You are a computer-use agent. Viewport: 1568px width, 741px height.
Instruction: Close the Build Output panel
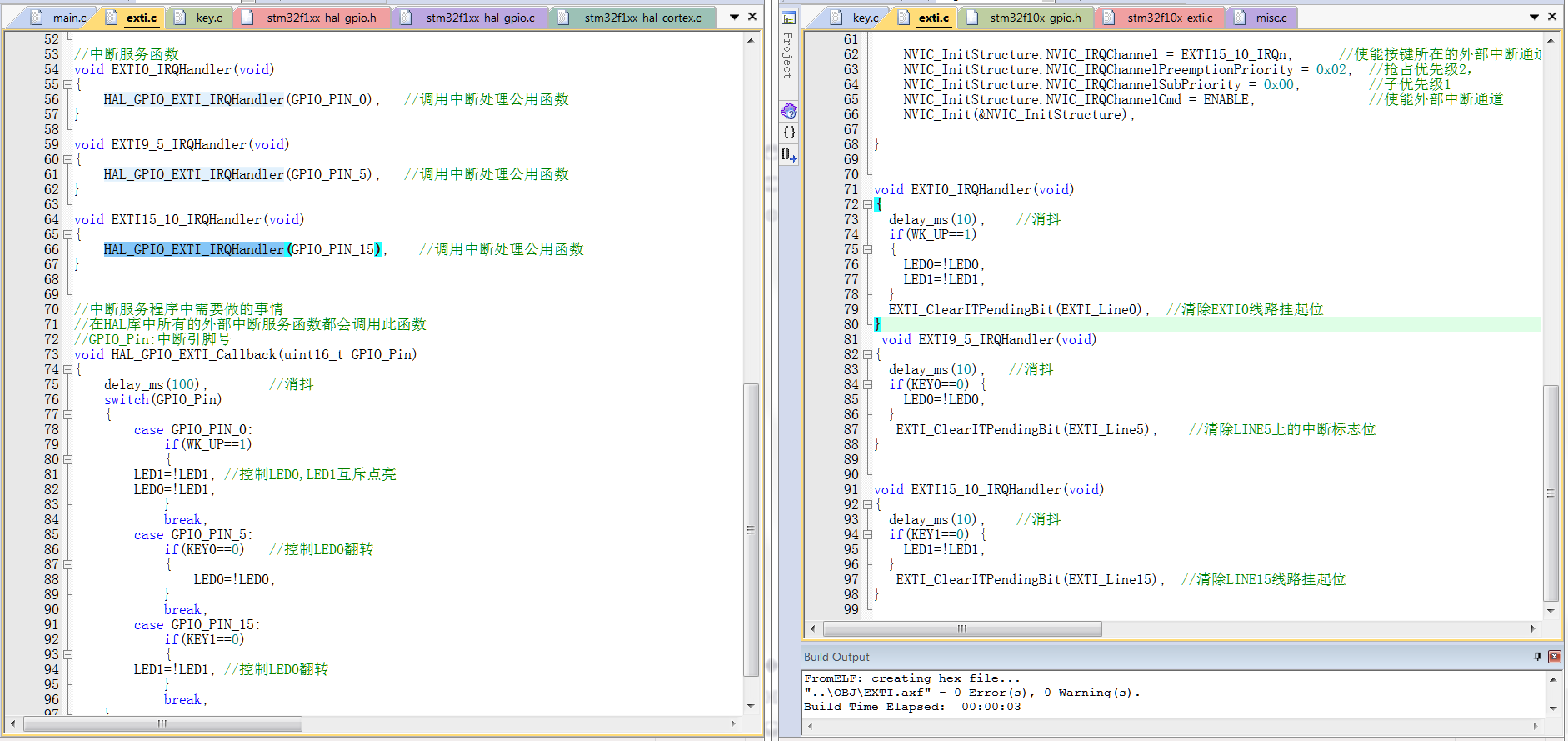point(1554,657)
